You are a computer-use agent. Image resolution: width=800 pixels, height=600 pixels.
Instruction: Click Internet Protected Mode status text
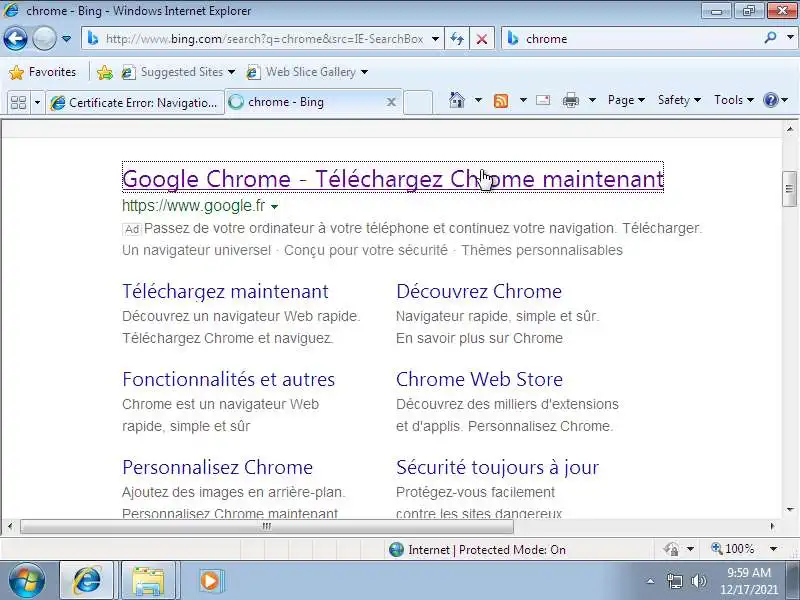[x=487, y=549]
